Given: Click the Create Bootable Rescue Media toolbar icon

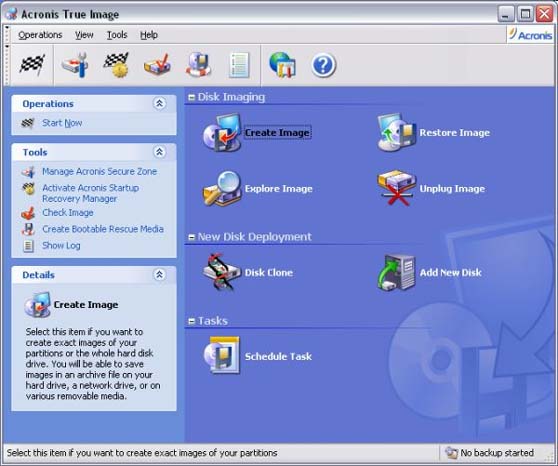Looking at the screenshot, I should [x=198, y=65].
